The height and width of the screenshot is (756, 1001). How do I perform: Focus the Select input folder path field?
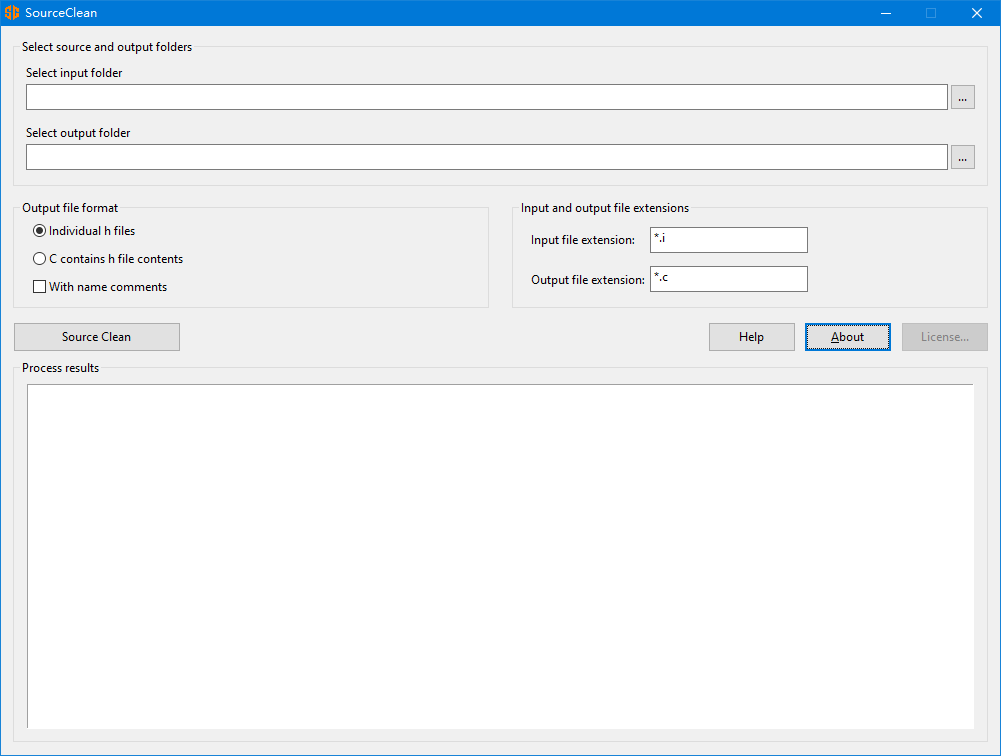pyautogui.click(x=486, y=97)
